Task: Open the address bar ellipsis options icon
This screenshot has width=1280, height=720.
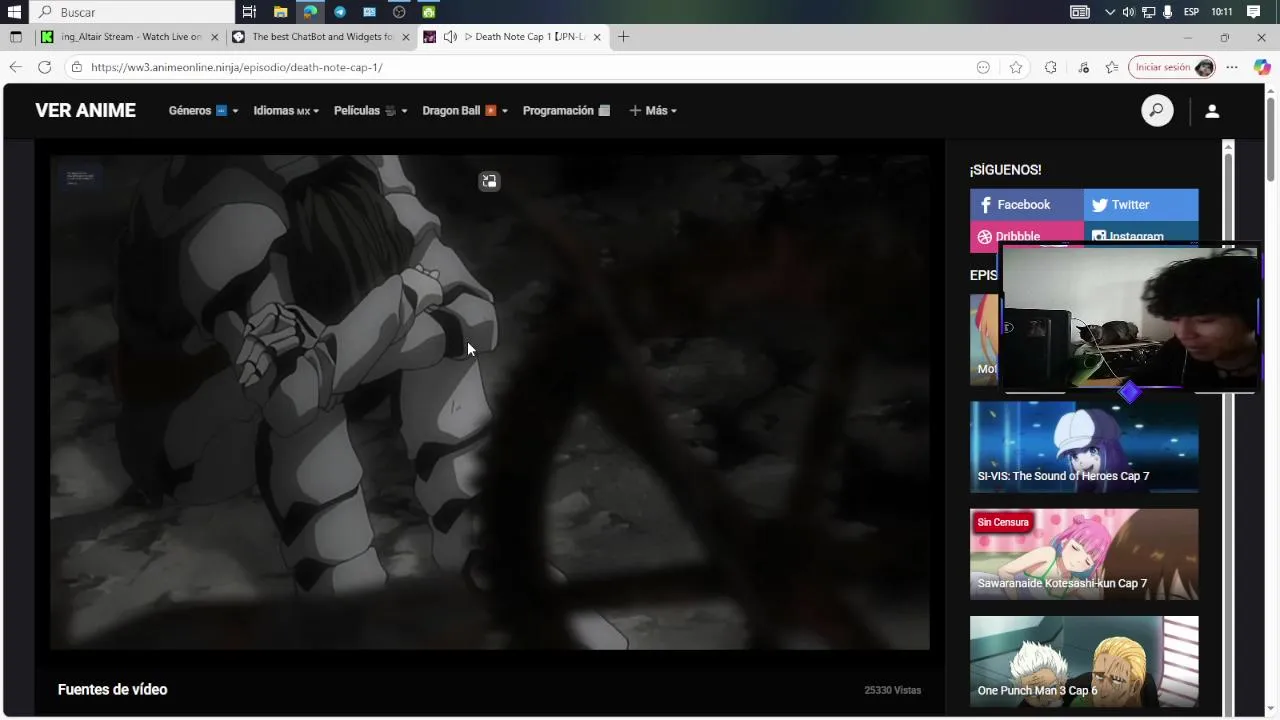Action: (x=983, y=67)
